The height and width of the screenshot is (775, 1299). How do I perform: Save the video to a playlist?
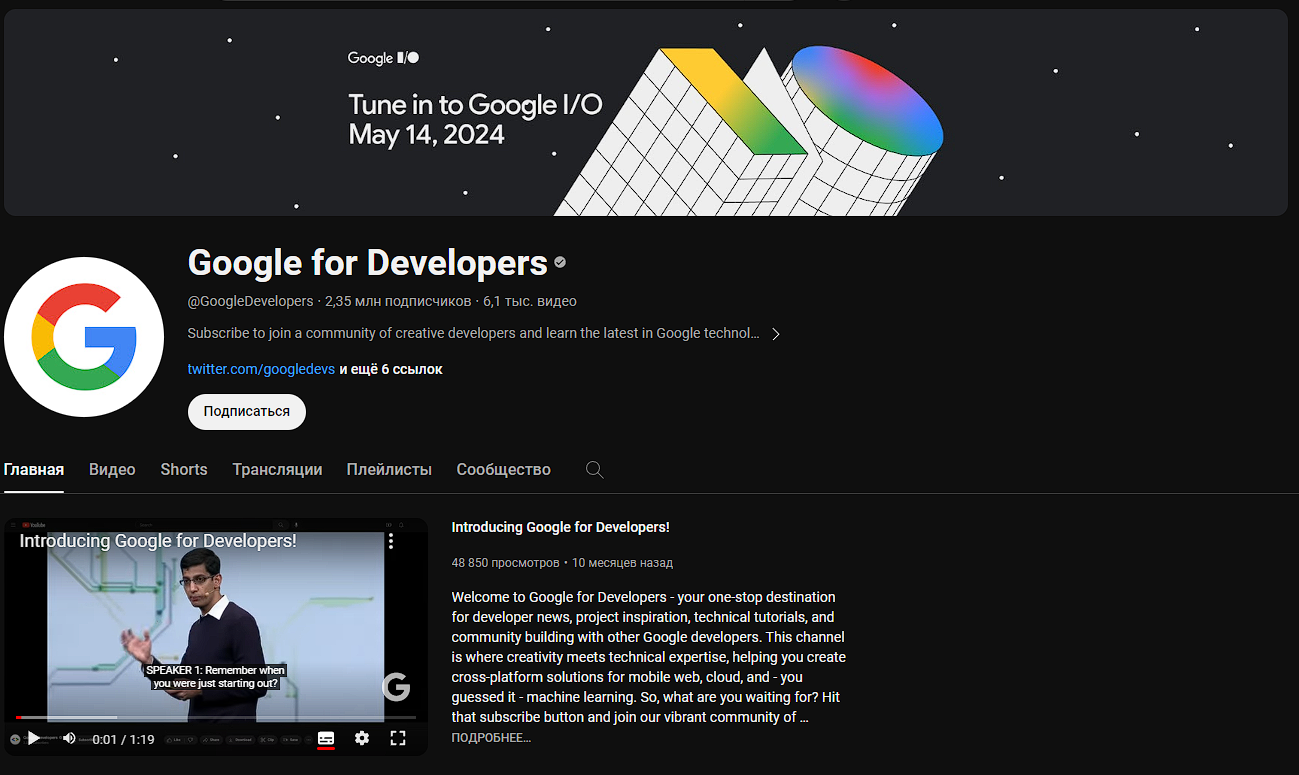click(294, 739)
